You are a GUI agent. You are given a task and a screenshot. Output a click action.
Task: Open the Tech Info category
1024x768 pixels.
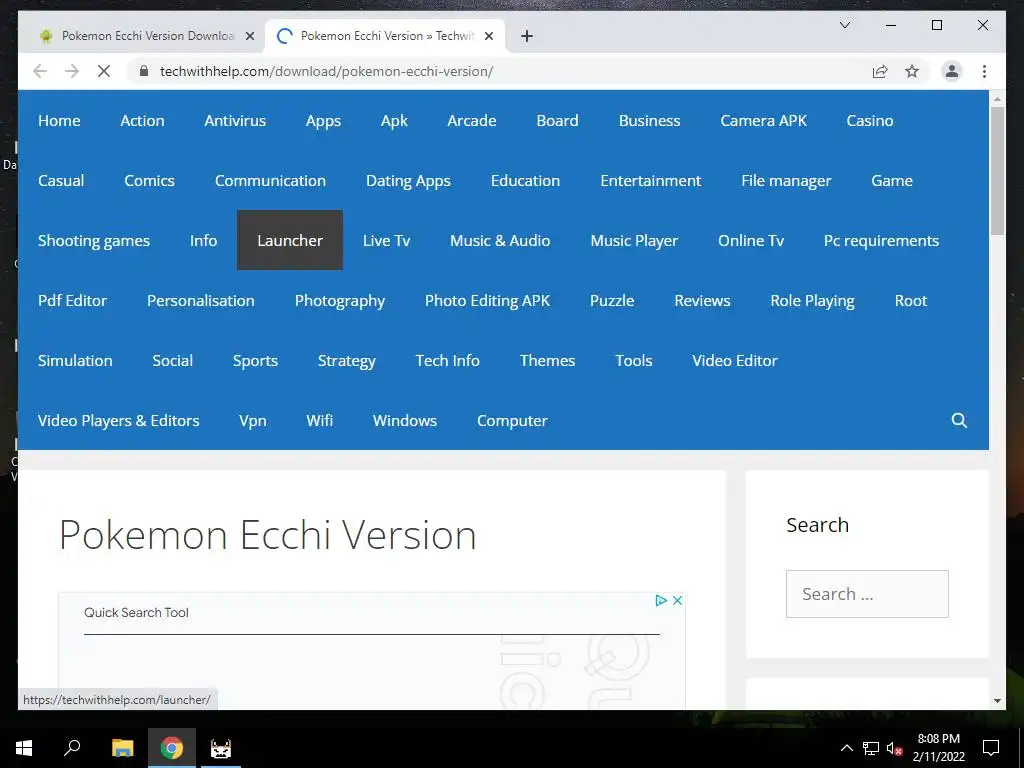[447, 360]
